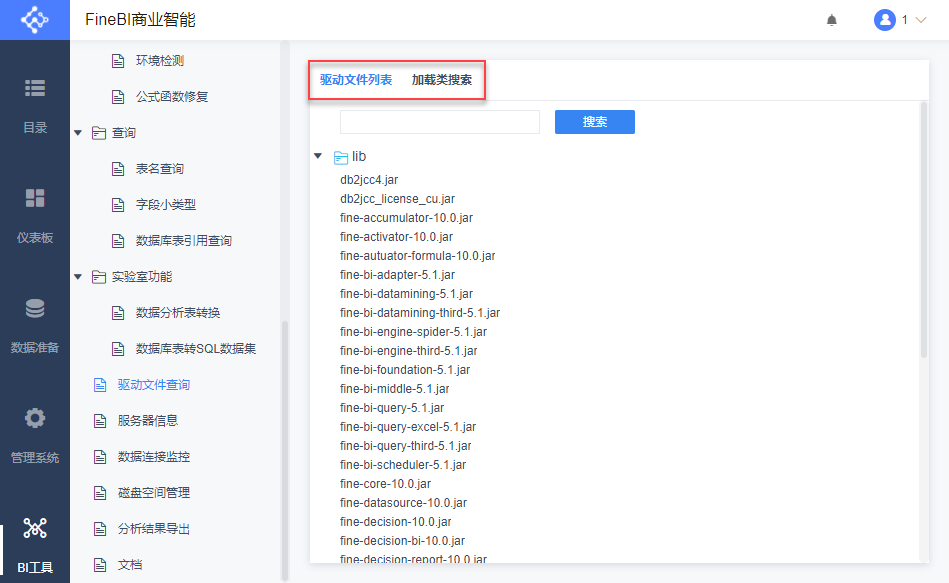The height and width of the screenshot is (583, 949).
Task: Select fine-core-10.0.jar file
Action: coord(386,484)
